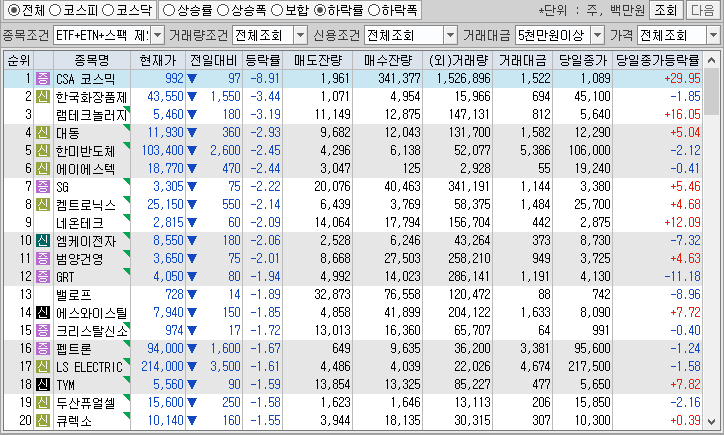Sort by the 종목명 column header
Screen dimensions: 724x435
[92, 60]
